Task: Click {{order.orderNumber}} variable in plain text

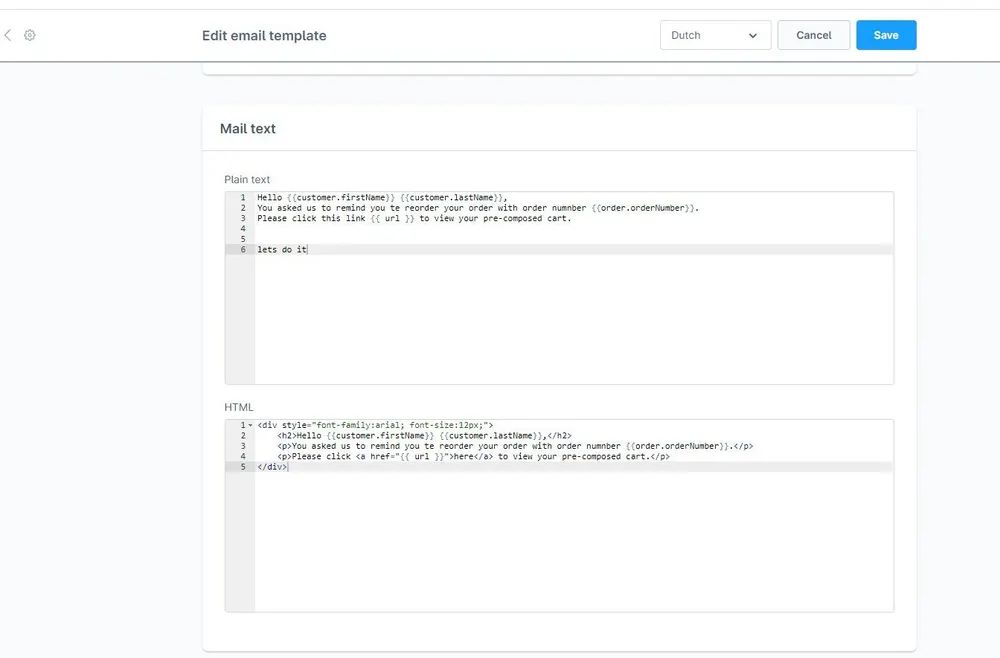Action: (x=642, y=208)
